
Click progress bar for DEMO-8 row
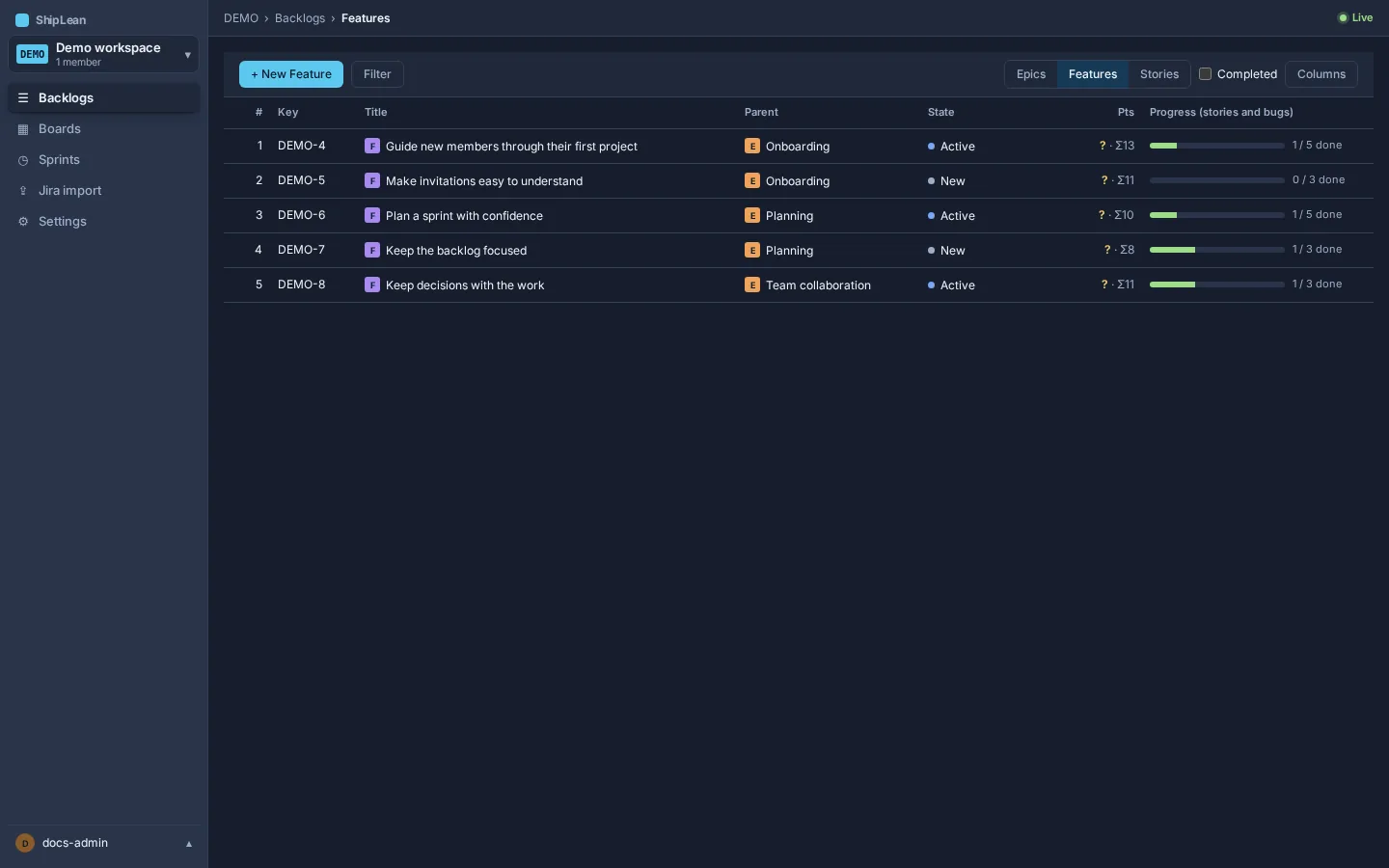1217,285
